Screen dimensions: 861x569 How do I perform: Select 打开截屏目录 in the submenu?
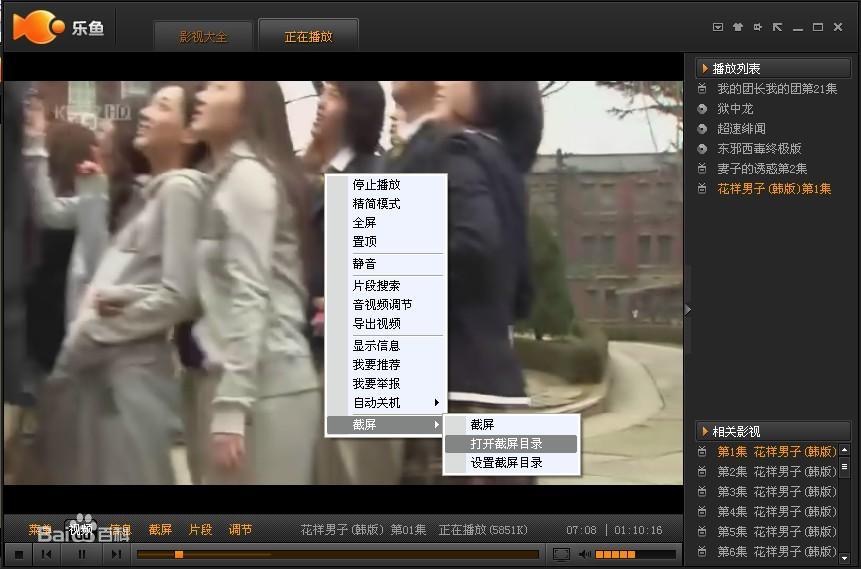tap(507, 443)
